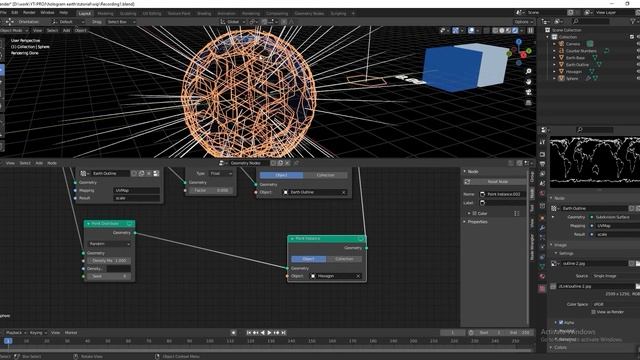Open the Modifiers wrench properties tab
This screenshot has height=360, width=640.
tap(542, 227)
